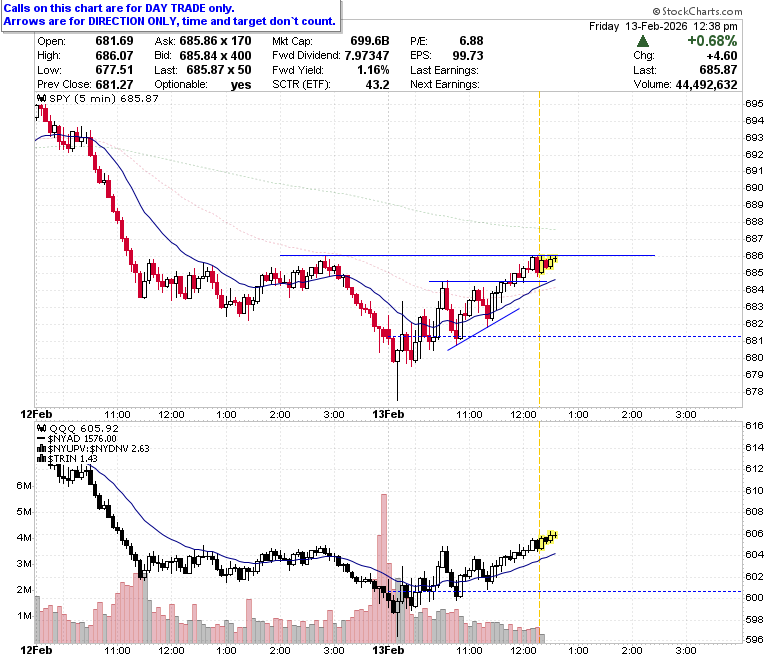Click the $NYAD line legend icon
Screen dimensions: 780x659
tap(42, 439)
